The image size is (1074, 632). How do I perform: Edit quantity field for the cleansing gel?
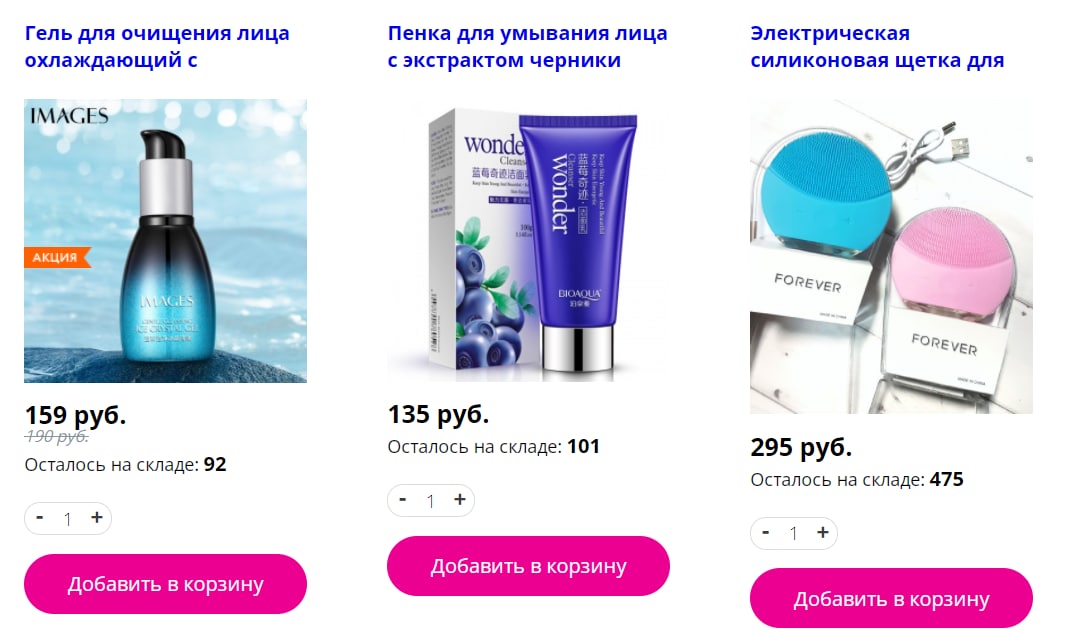point(68,519)
